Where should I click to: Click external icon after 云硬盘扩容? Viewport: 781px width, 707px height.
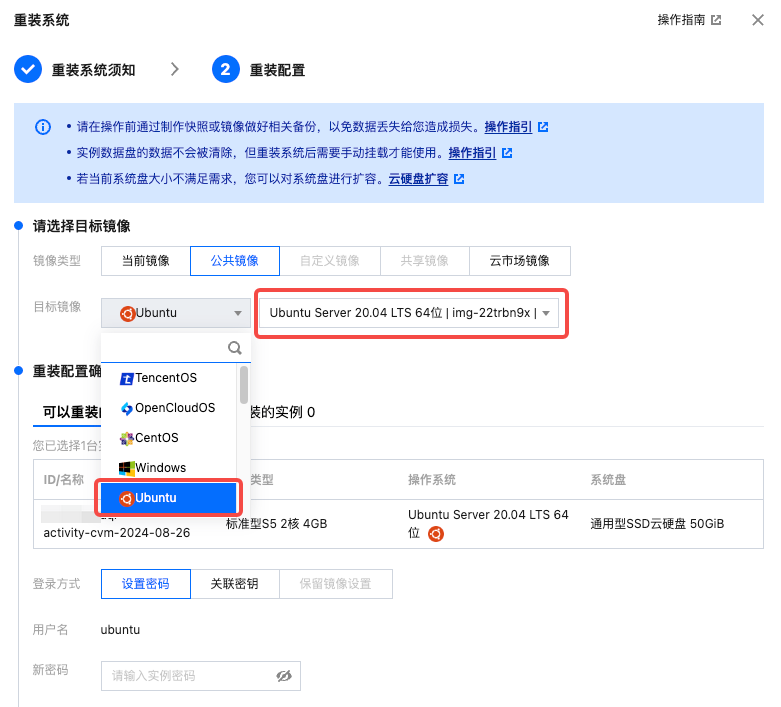click(x=459, y=179)
